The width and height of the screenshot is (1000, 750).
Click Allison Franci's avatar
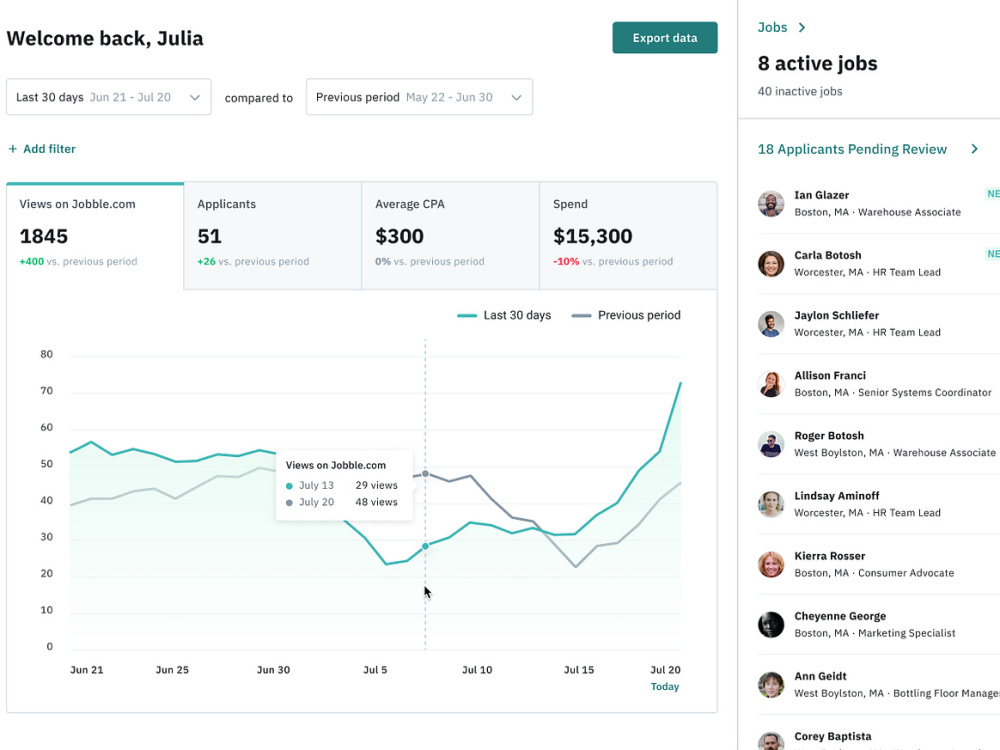(x=771, y=384)
